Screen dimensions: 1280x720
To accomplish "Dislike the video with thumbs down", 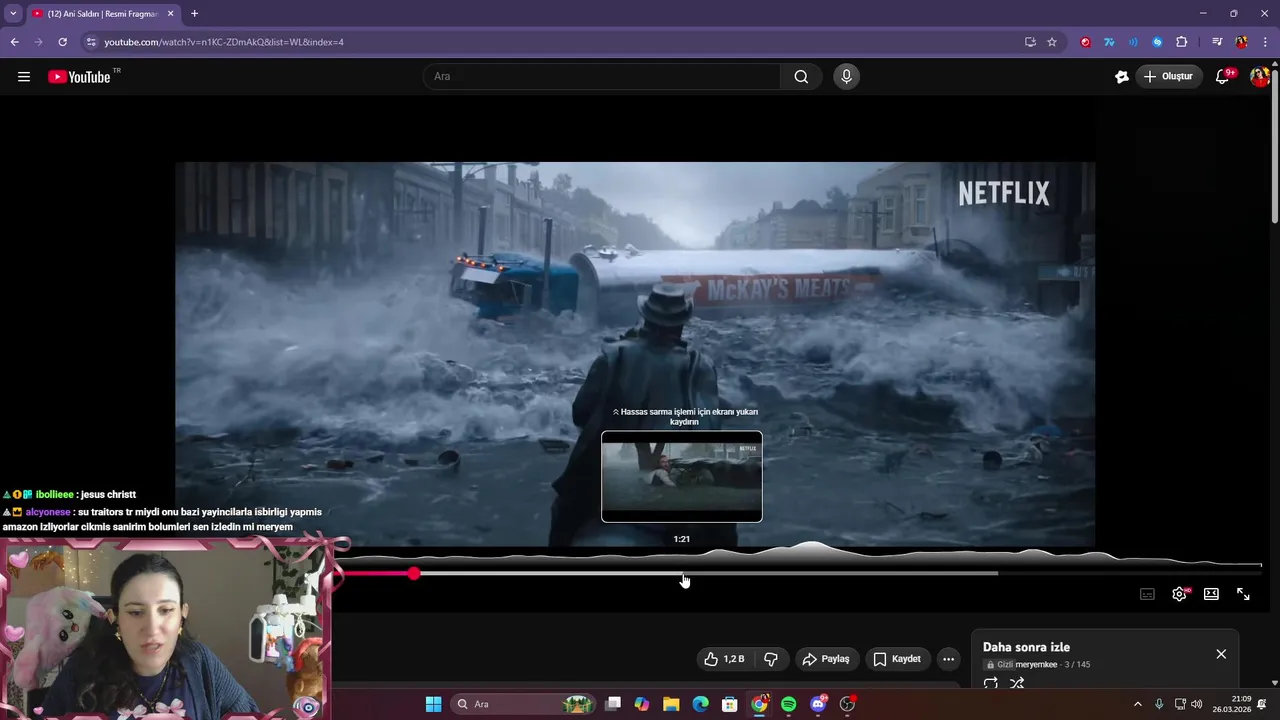I will click(771, 659).
